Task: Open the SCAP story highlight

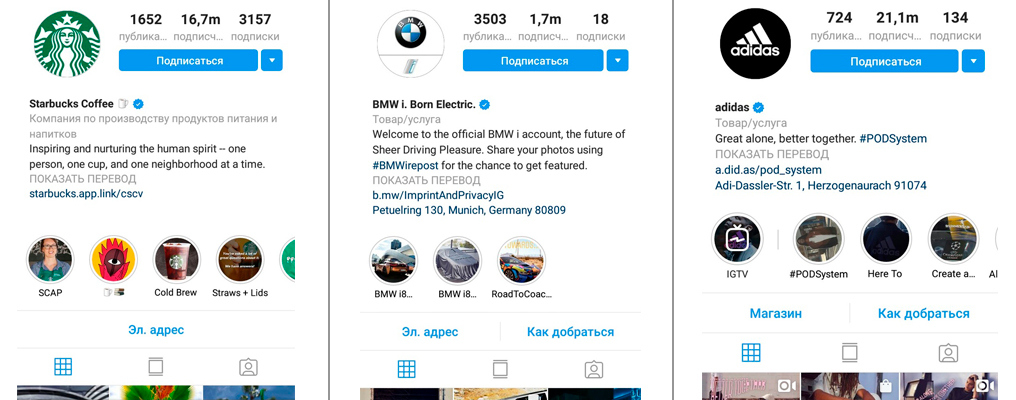Action: click(x=50, y=259)
